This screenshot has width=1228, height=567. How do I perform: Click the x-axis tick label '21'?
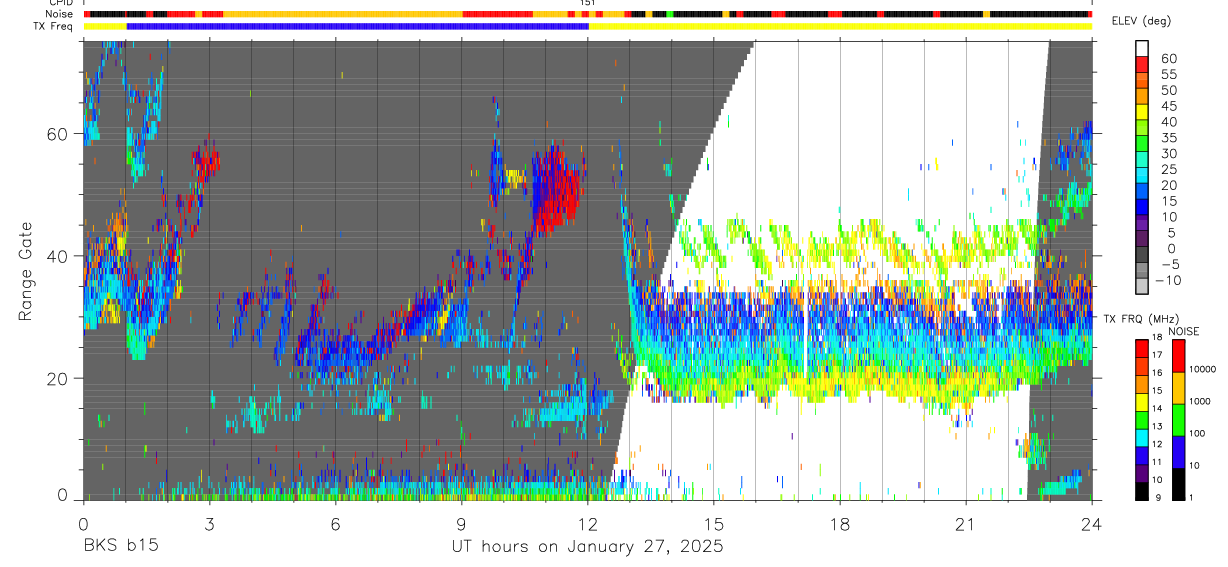[966, 525]
